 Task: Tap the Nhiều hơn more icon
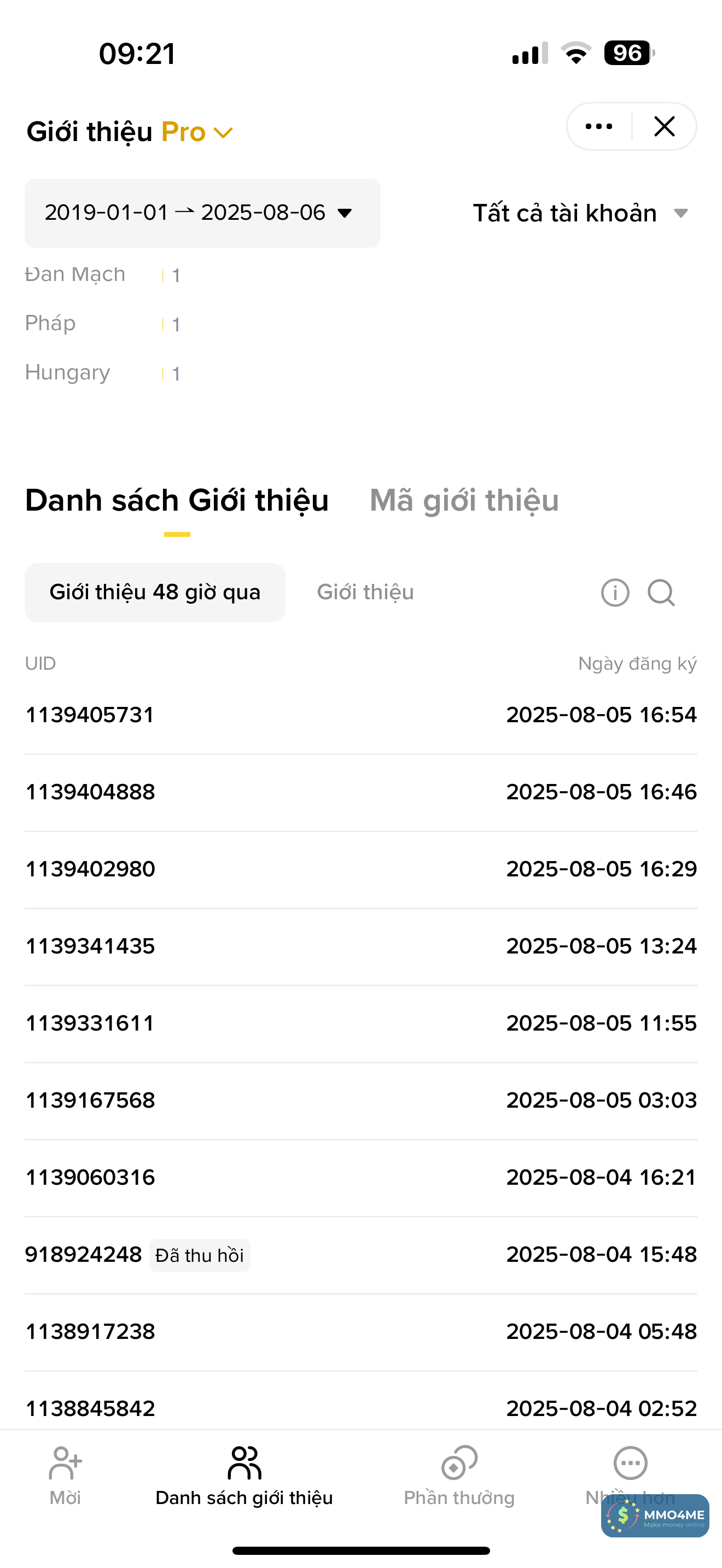point(630,1464)
